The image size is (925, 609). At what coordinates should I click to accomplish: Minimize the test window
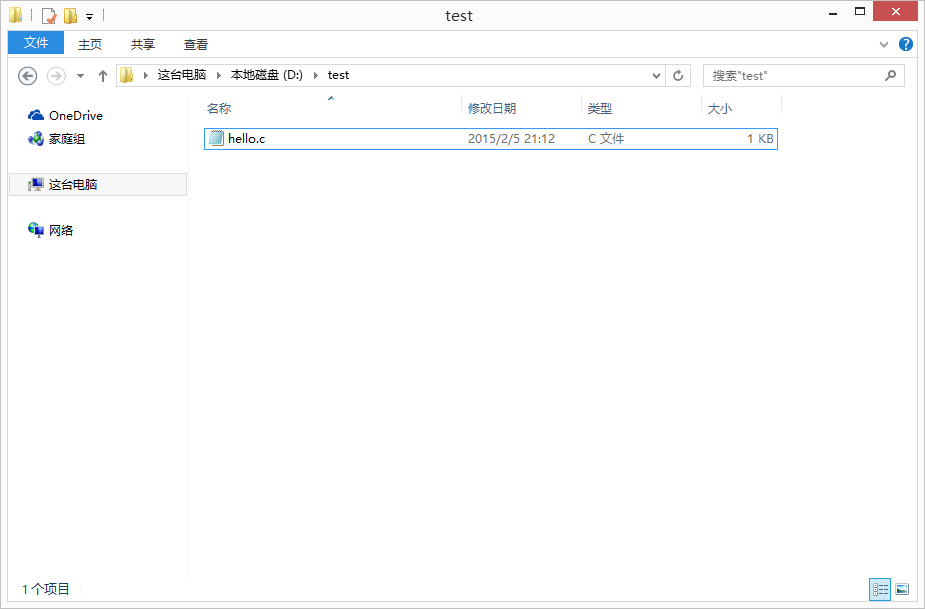[833, 13]
